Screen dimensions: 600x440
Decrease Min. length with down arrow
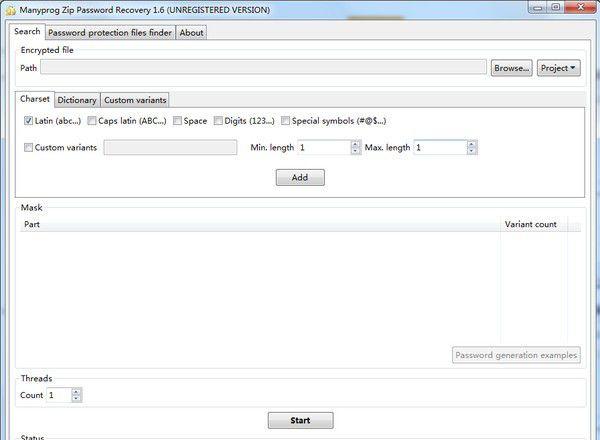[355, 151]
